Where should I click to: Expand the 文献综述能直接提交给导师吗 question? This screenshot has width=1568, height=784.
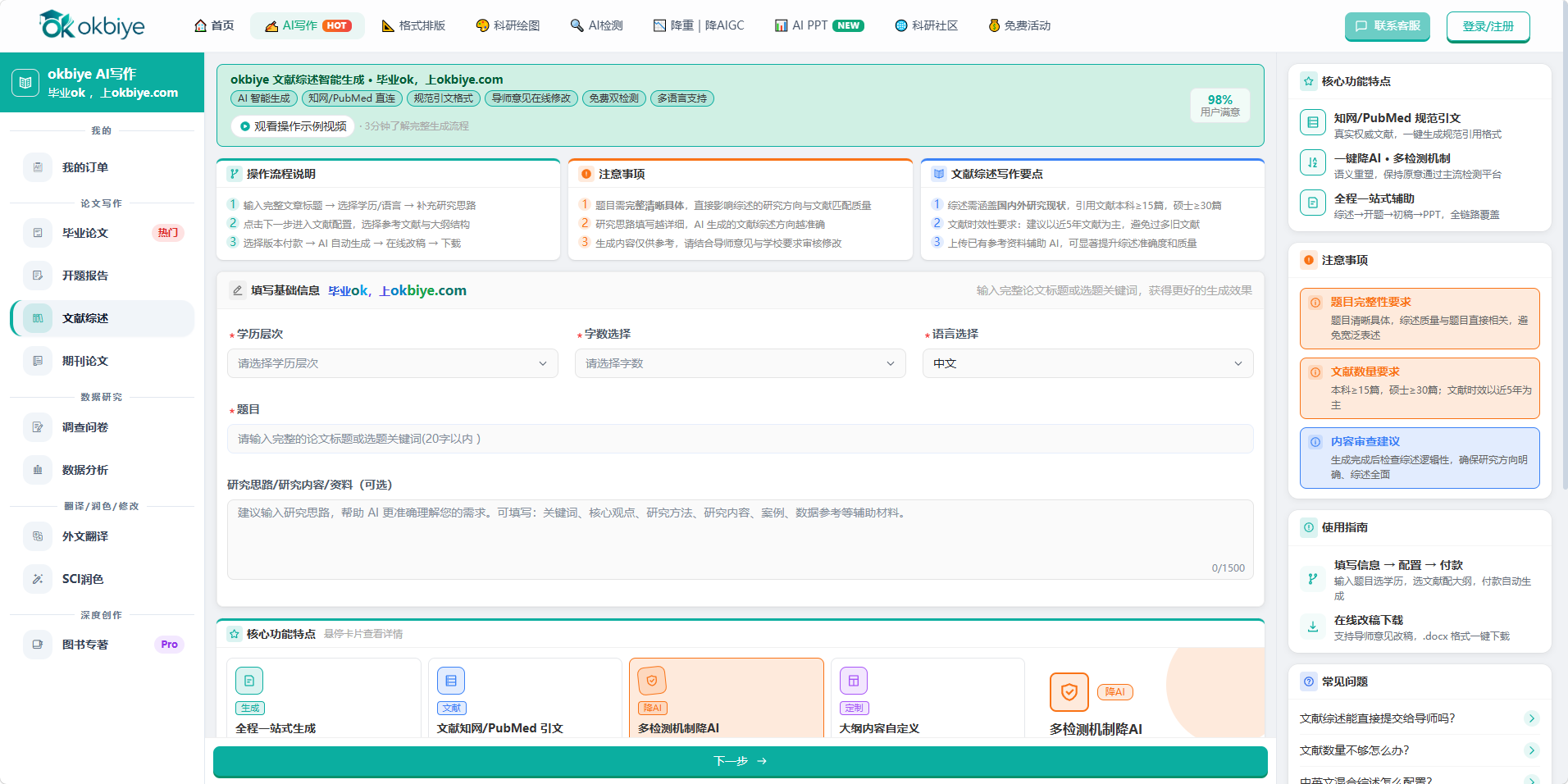[x=1419, y=718]
